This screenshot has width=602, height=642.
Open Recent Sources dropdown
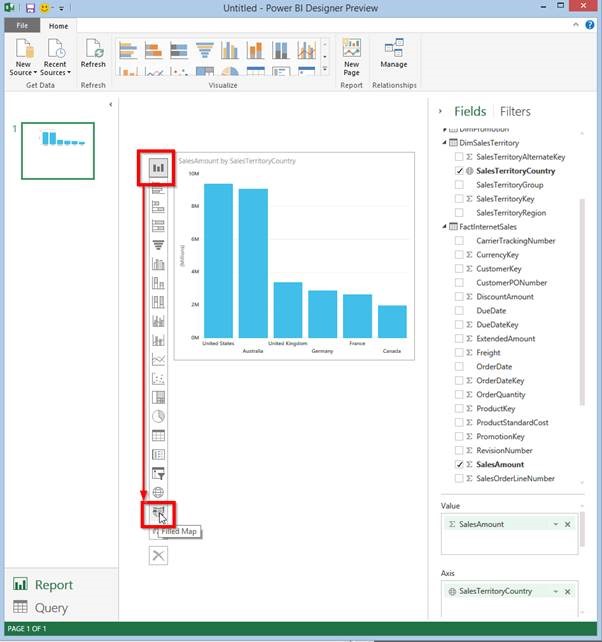pyautogui.click(x=55, y=57)
